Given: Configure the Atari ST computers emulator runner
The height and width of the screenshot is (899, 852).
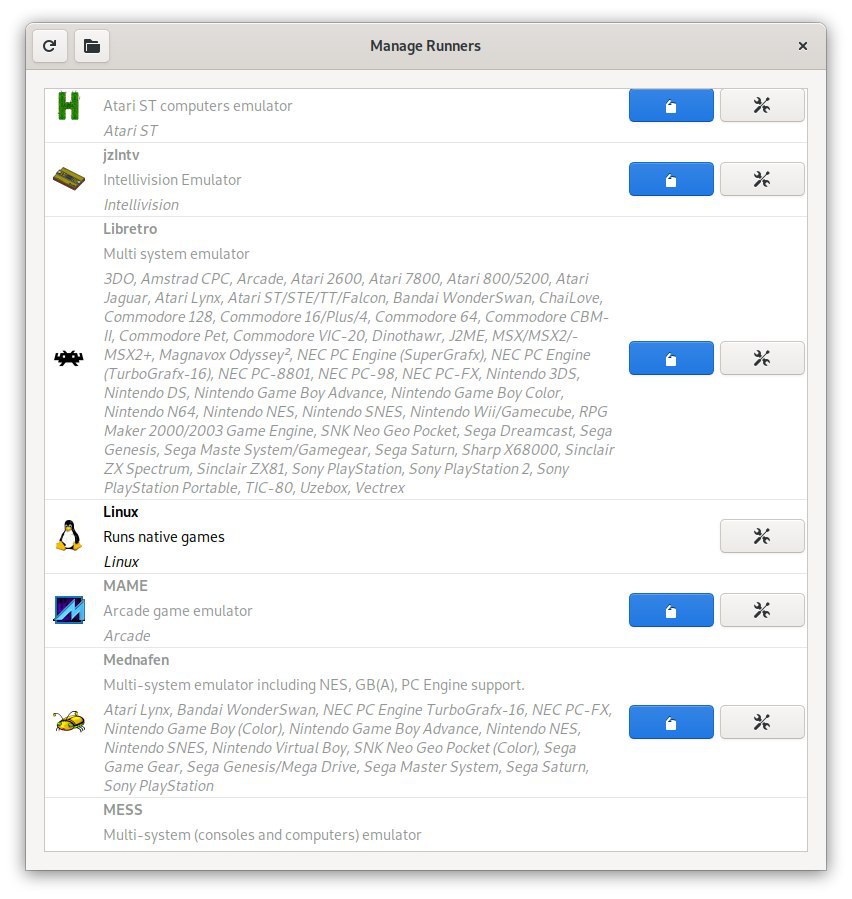Looking at the screenshot, I should click(762, 105).
